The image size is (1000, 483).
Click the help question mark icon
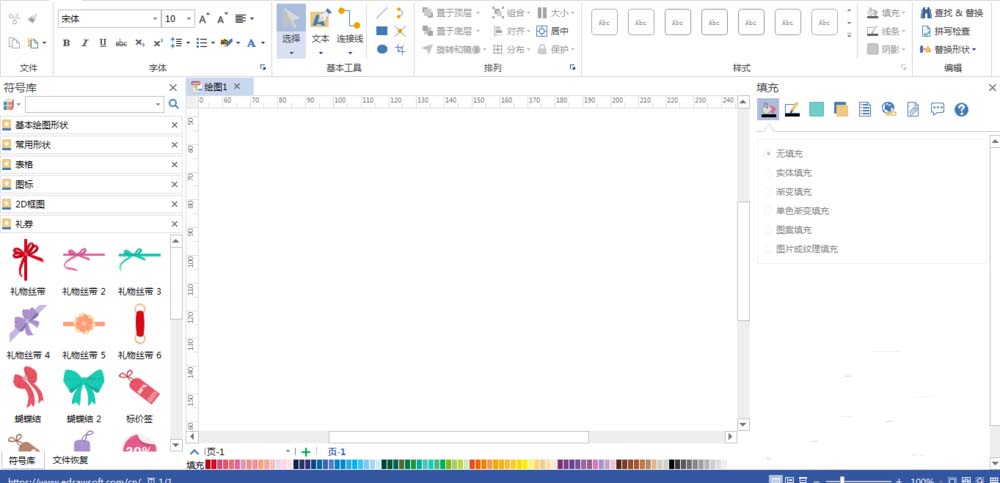[x=961, y=109]
